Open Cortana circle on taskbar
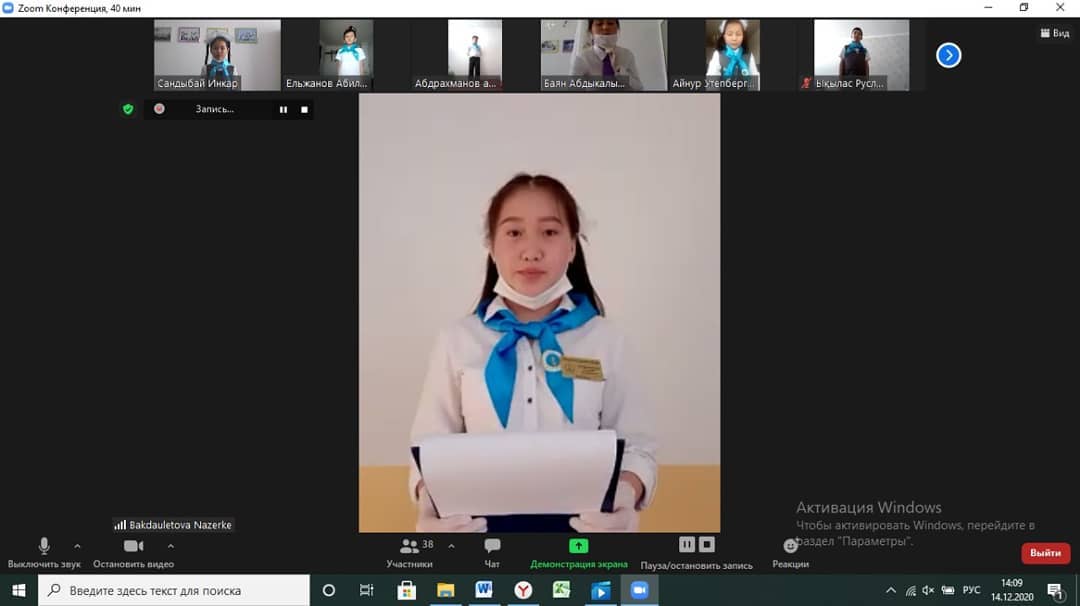Image resolution: width=1080 pixels, height=606 pixels. click(329, 590)
